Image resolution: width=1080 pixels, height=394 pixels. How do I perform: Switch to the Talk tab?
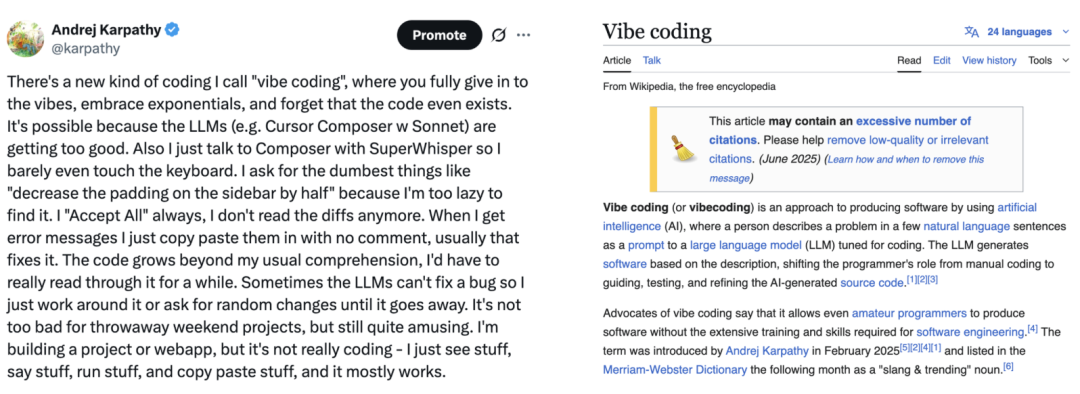coord(652,61)
